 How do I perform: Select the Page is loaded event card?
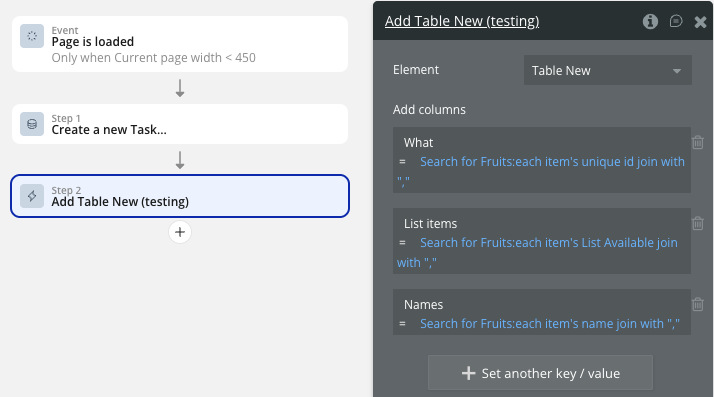tap(180, 44)
